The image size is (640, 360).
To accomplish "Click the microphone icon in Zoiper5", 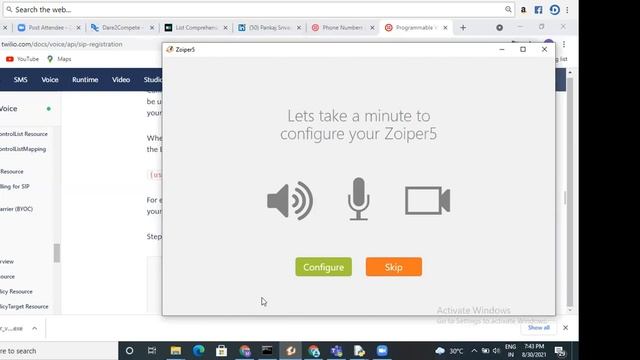I will pyautogui.click(x=358, y=199).
